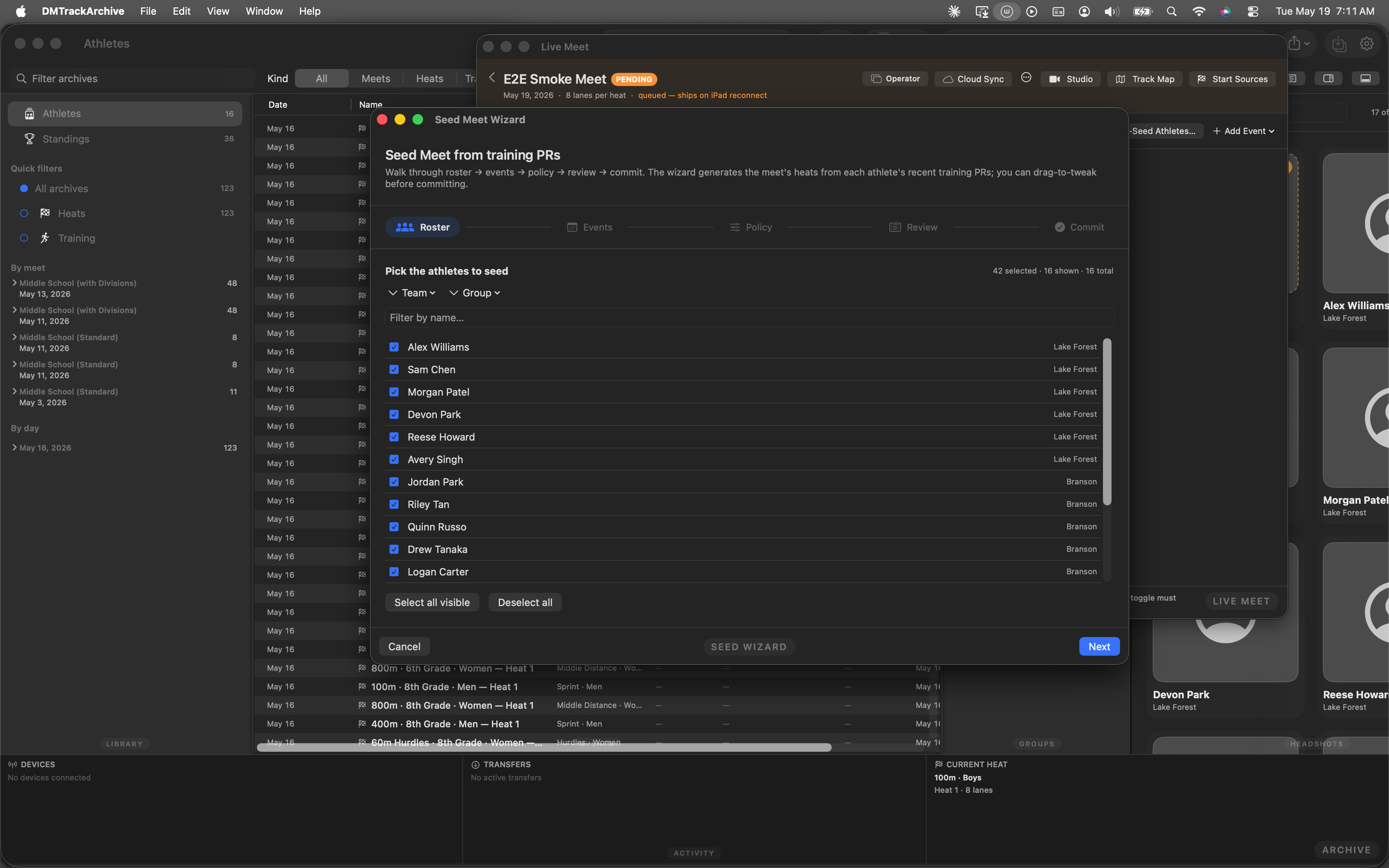Uncheck Morgan Patel in the roster
Screen dimensions: 1389x868
pos(394,391)
